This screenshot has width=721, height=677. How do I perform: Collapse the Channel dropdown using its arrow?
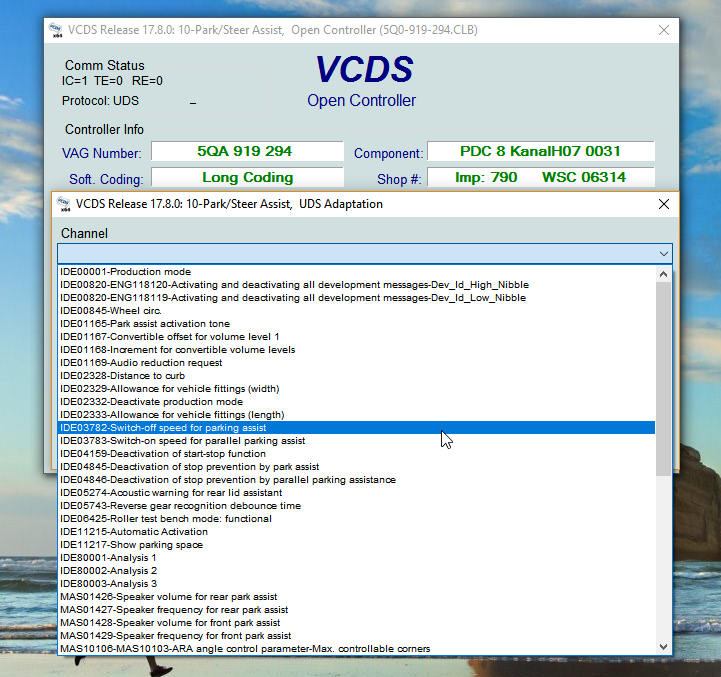(663, 254)
